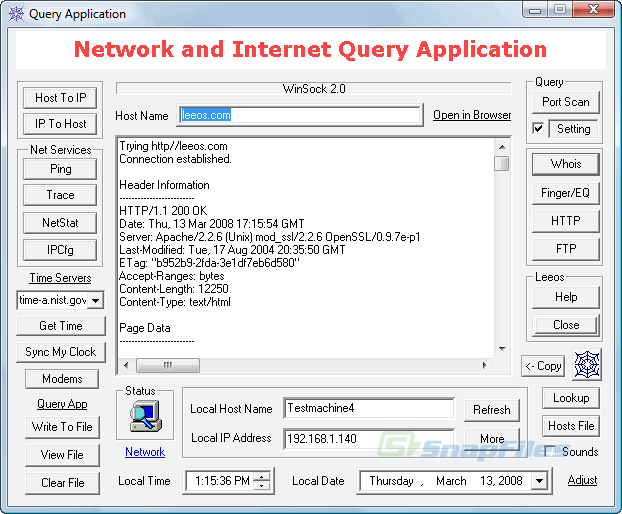Click the 'Content-Type: text/html' line
Screen dimensions: 622x514
click(x=175, y=302)
